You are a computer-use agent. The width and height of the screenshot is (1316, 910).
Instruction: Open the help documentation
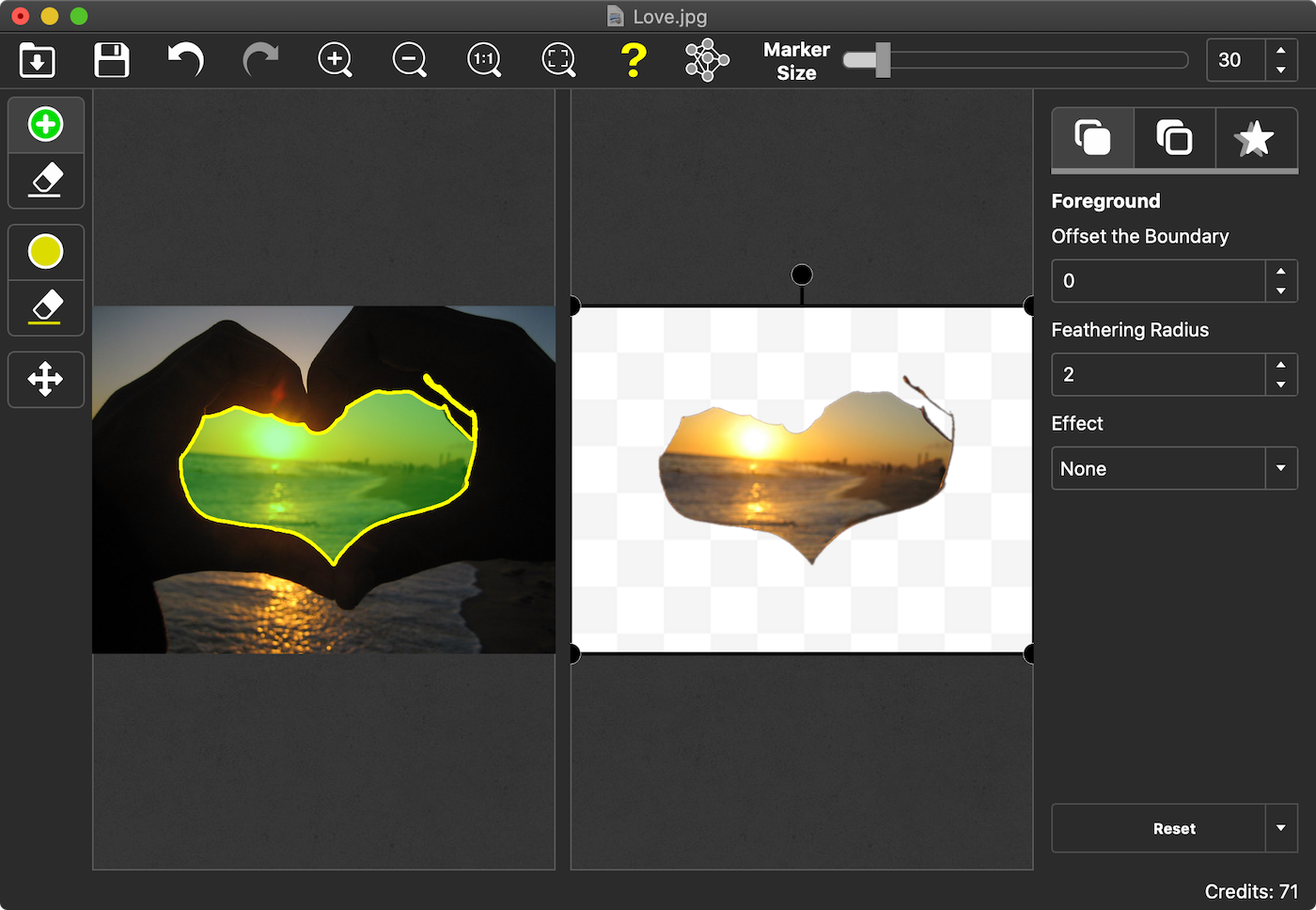[634, 59]
